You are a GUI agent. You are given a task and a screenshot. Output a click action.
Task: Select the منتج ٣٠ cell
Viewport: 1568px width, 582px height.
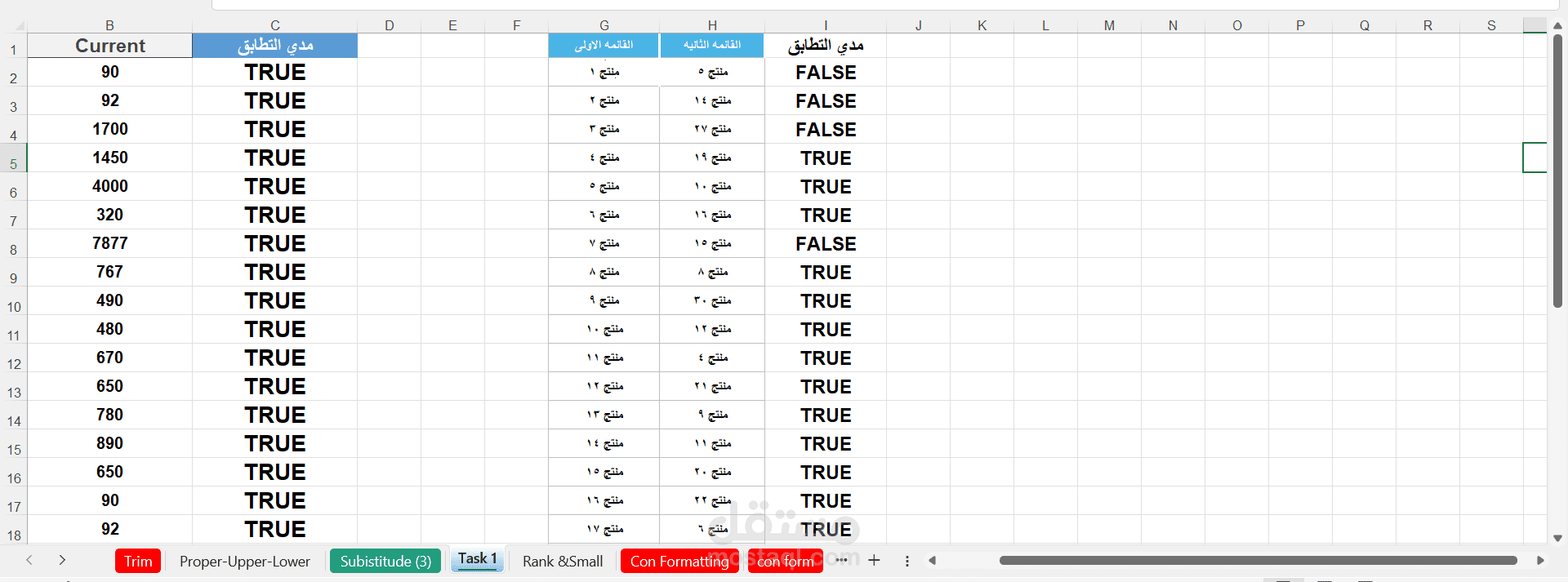pos(712,300)
